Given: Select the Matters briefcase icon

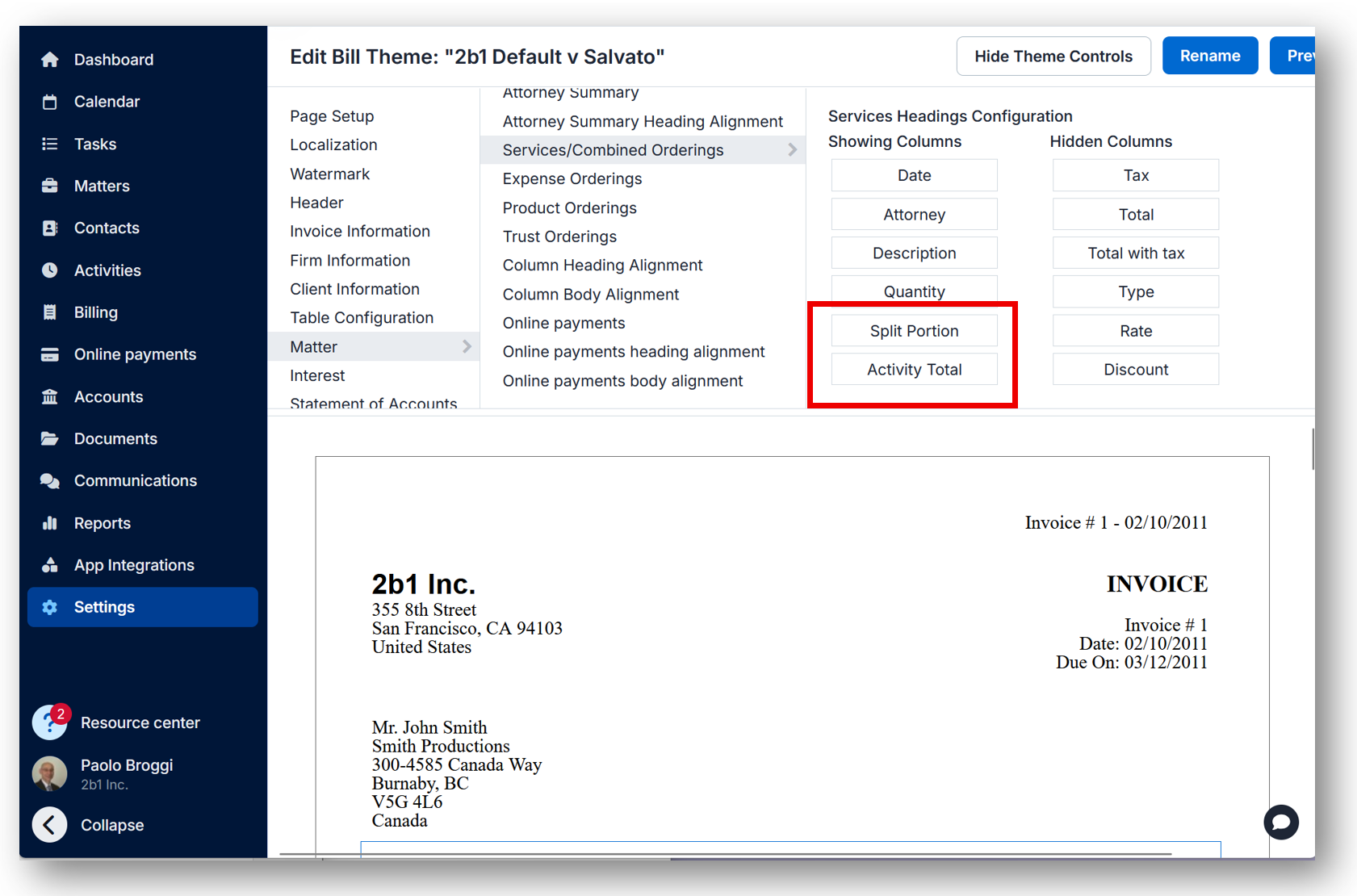Looking at the screenshot, I should point(50,186).
